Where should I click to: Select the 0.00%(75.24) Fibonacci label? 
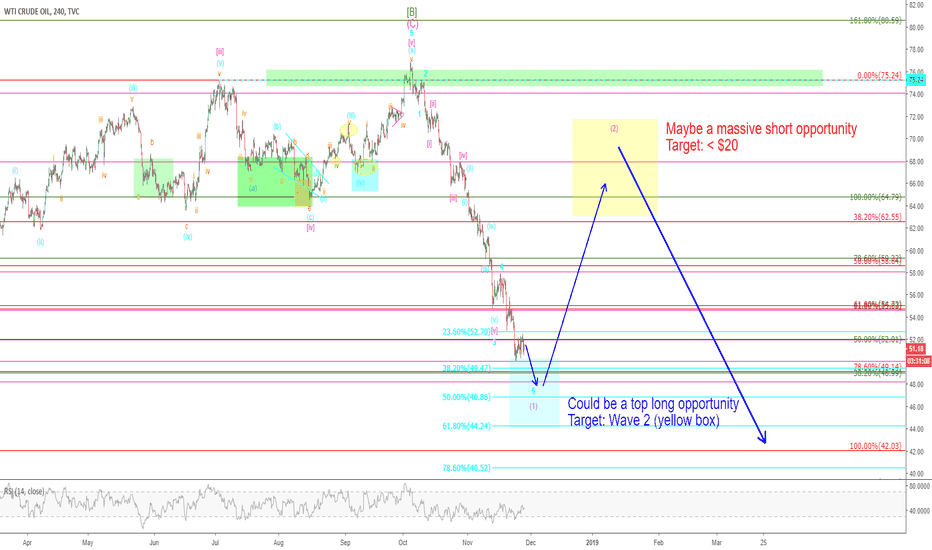tap(879, 76)
